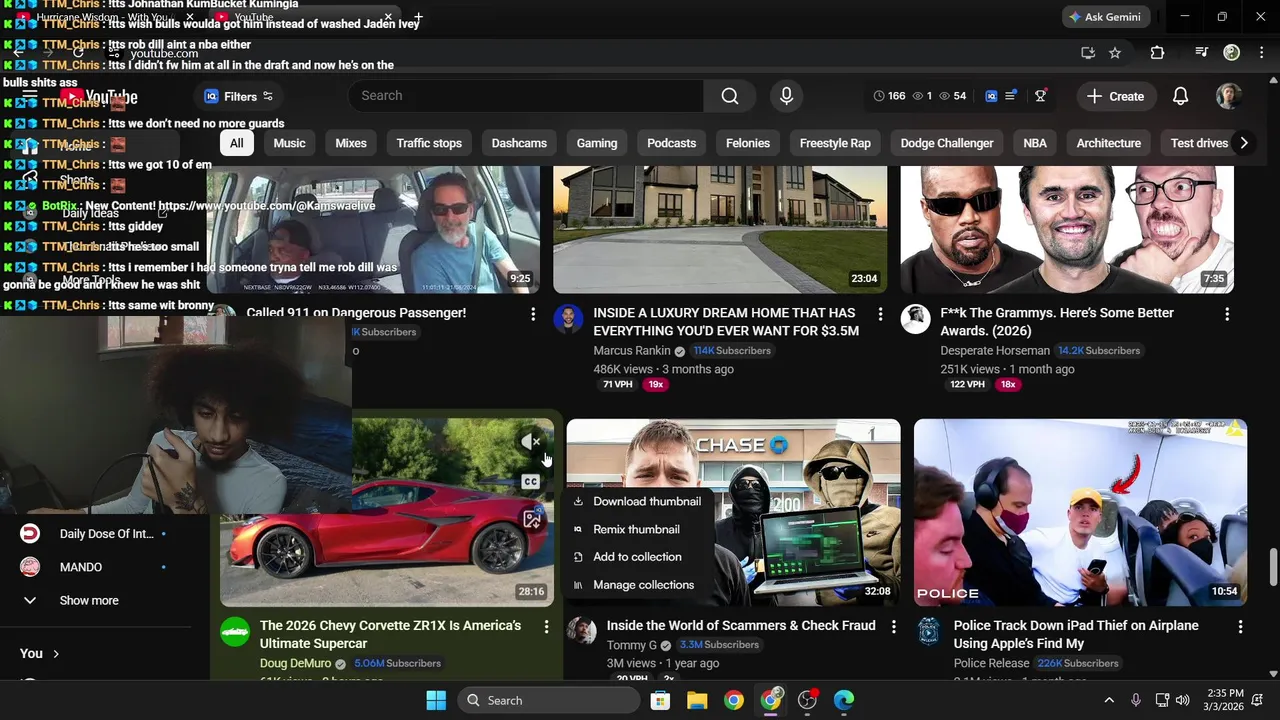Choose Manage collections from the menu
This screenshot has height=720, width=1280.
point(637,585)
